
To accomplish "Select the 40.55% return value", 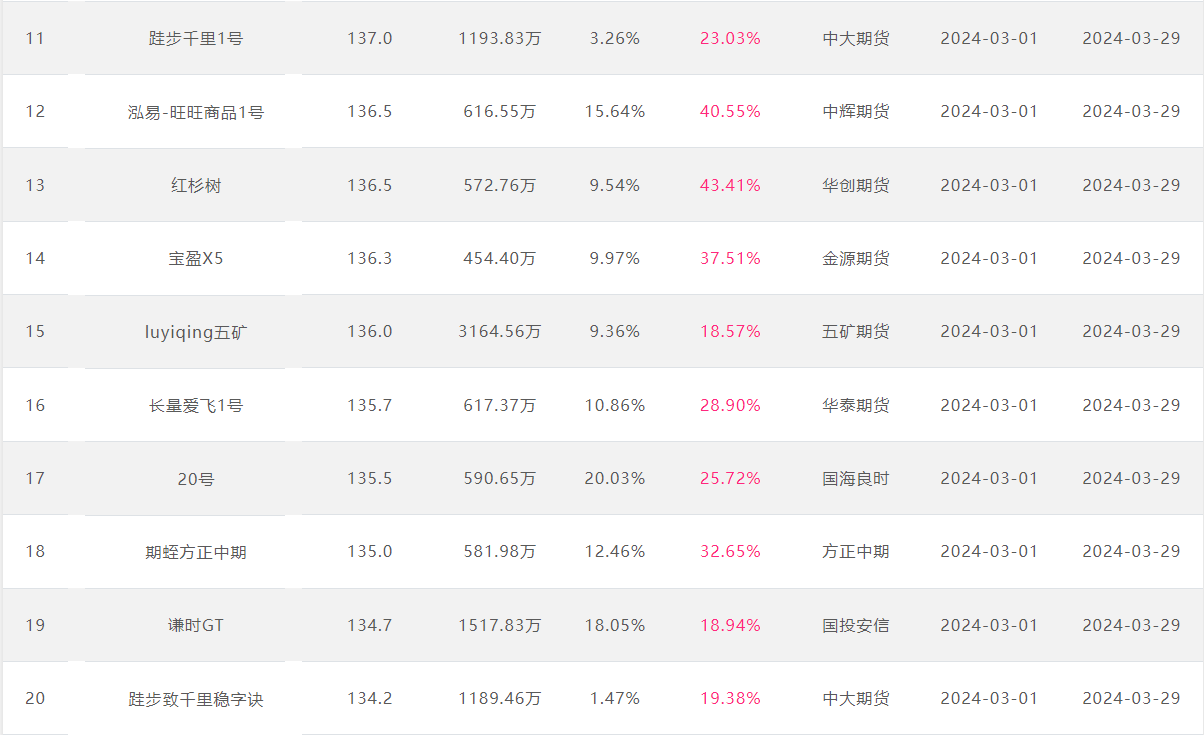I will tap(730, 112).
